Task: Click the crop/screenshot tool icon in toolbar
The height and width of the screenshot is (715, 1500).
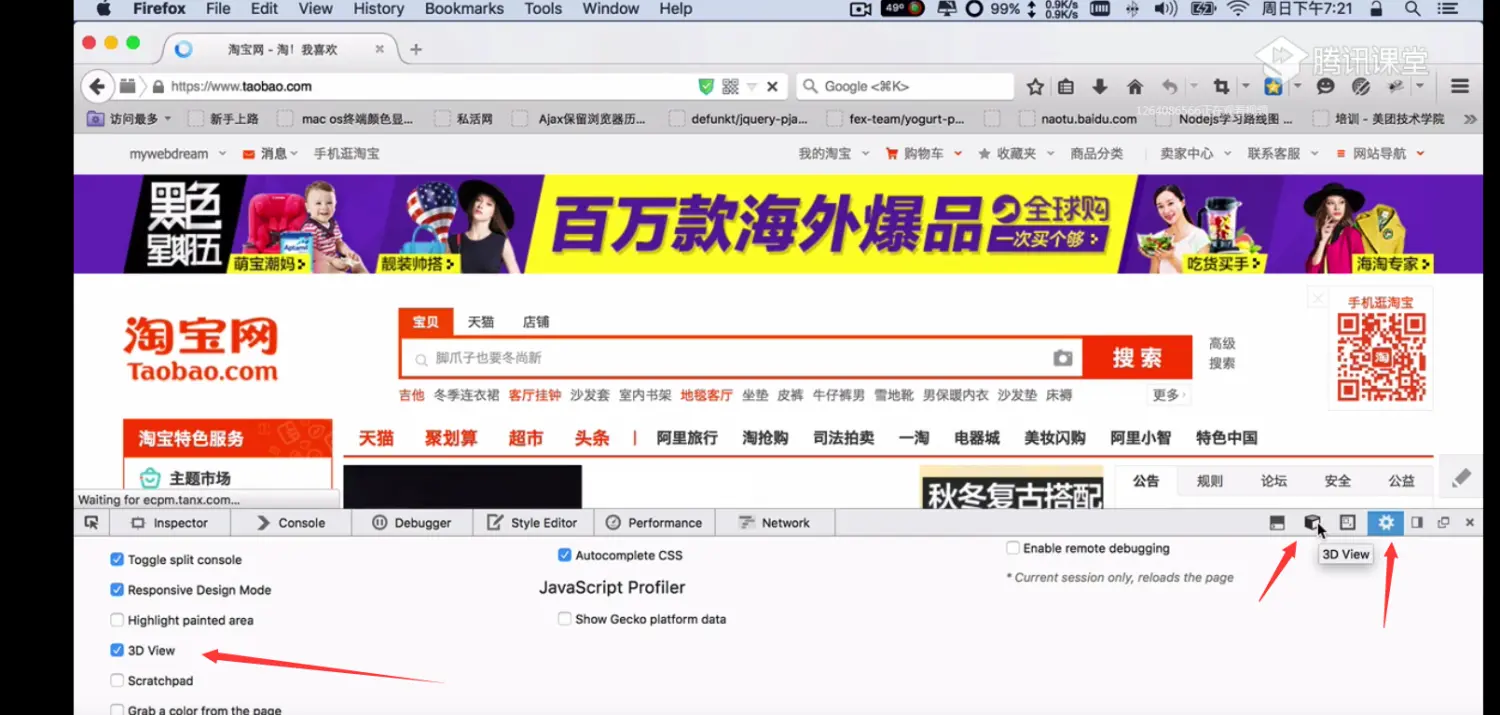Action: point(1221,87)
